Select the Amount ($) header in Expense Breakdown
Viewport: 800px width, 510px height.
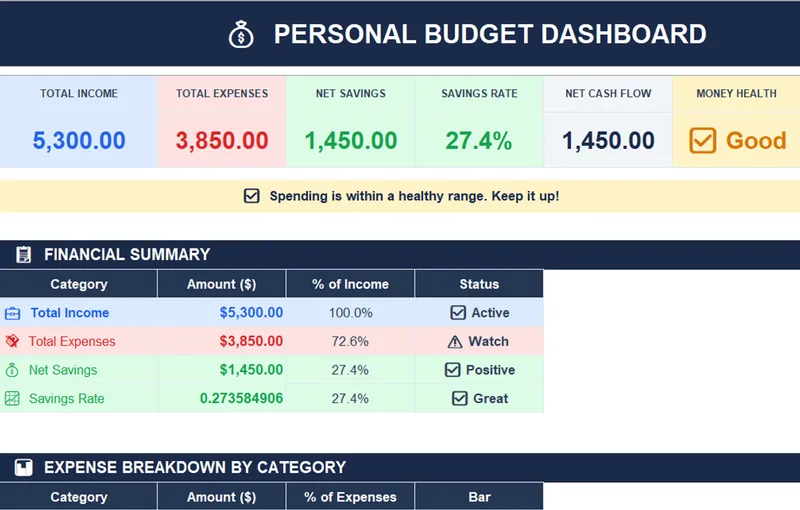tap(221, 497)
